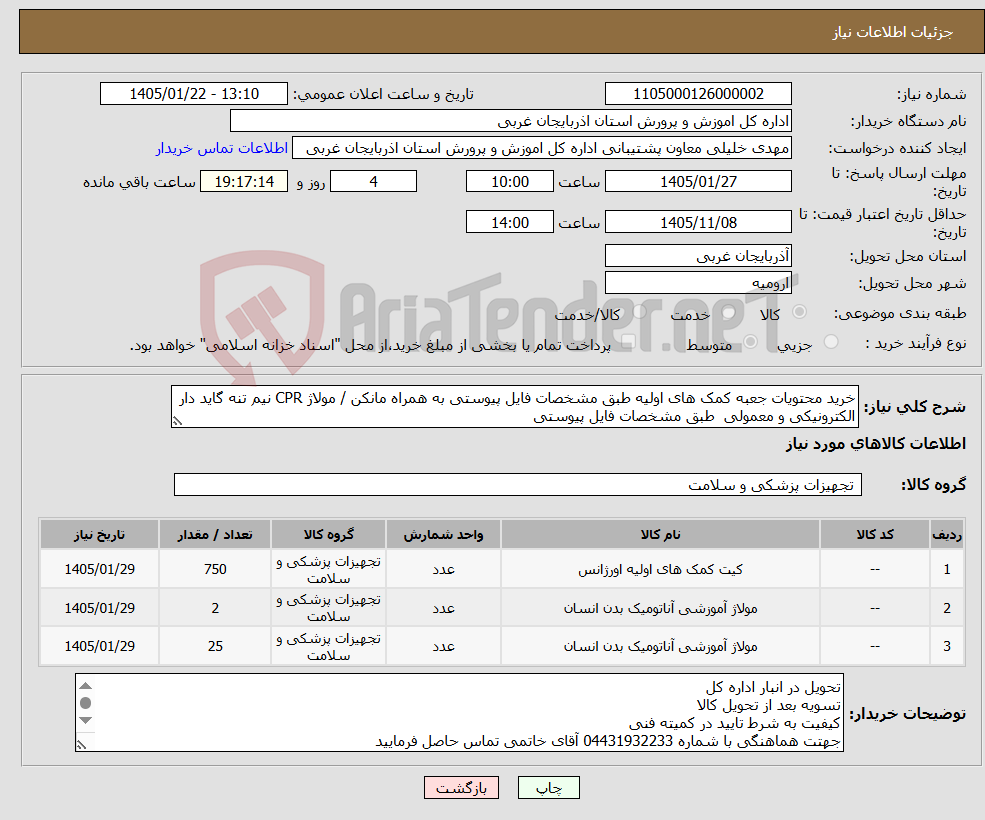Click the بازگشت (back) button
The height and width of the screenshot is (820, 985).
[x=461, y=787]
